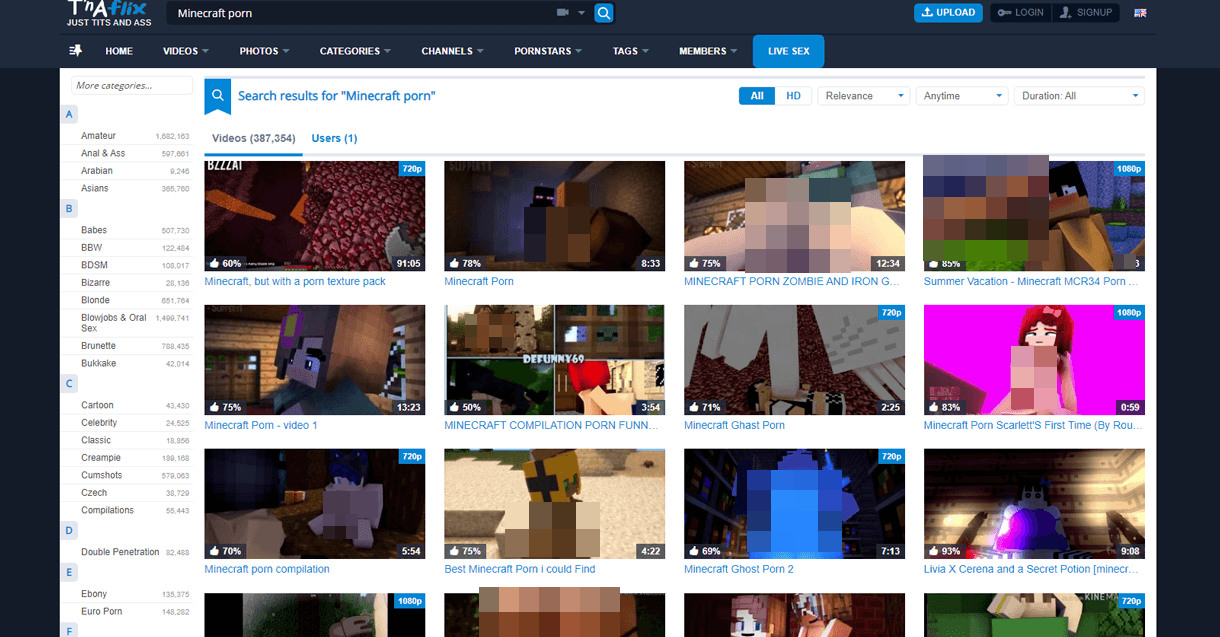The height and width of the screenshot is (637, 1220).
Task: Open the Arabian category link
Action: (x=97, y=171)
